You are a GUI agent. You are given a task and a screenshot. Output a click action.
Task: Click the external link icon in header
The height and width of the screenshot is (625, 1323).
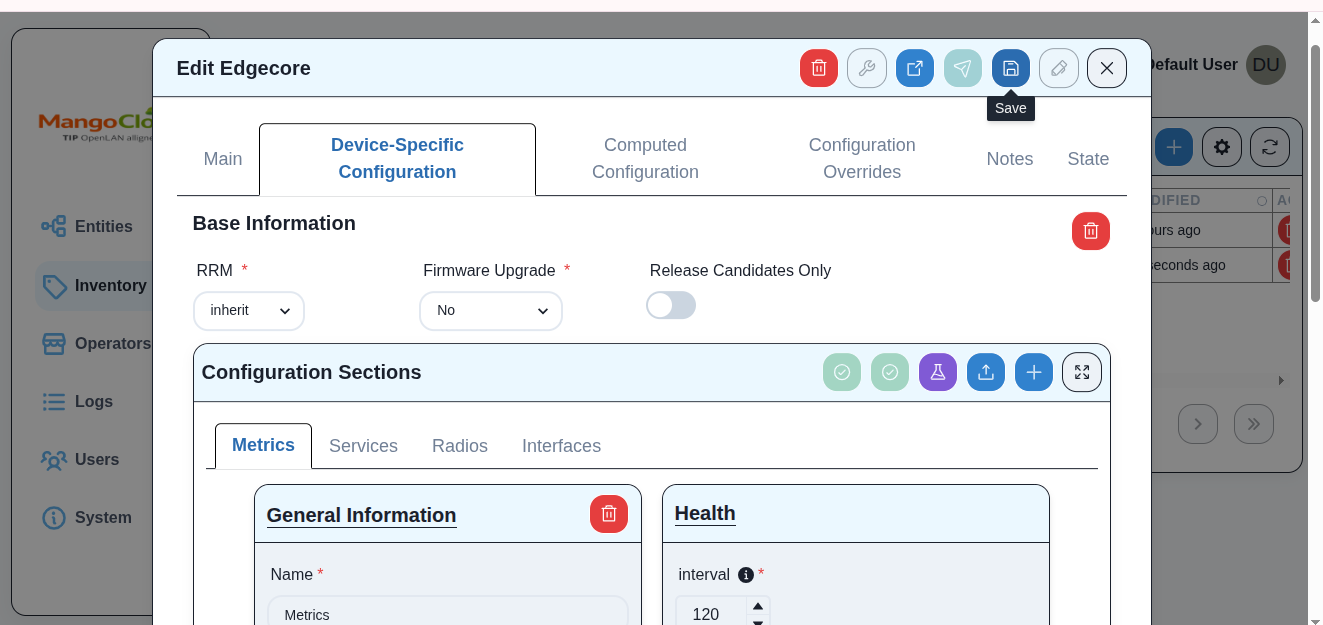click(914, 68)
